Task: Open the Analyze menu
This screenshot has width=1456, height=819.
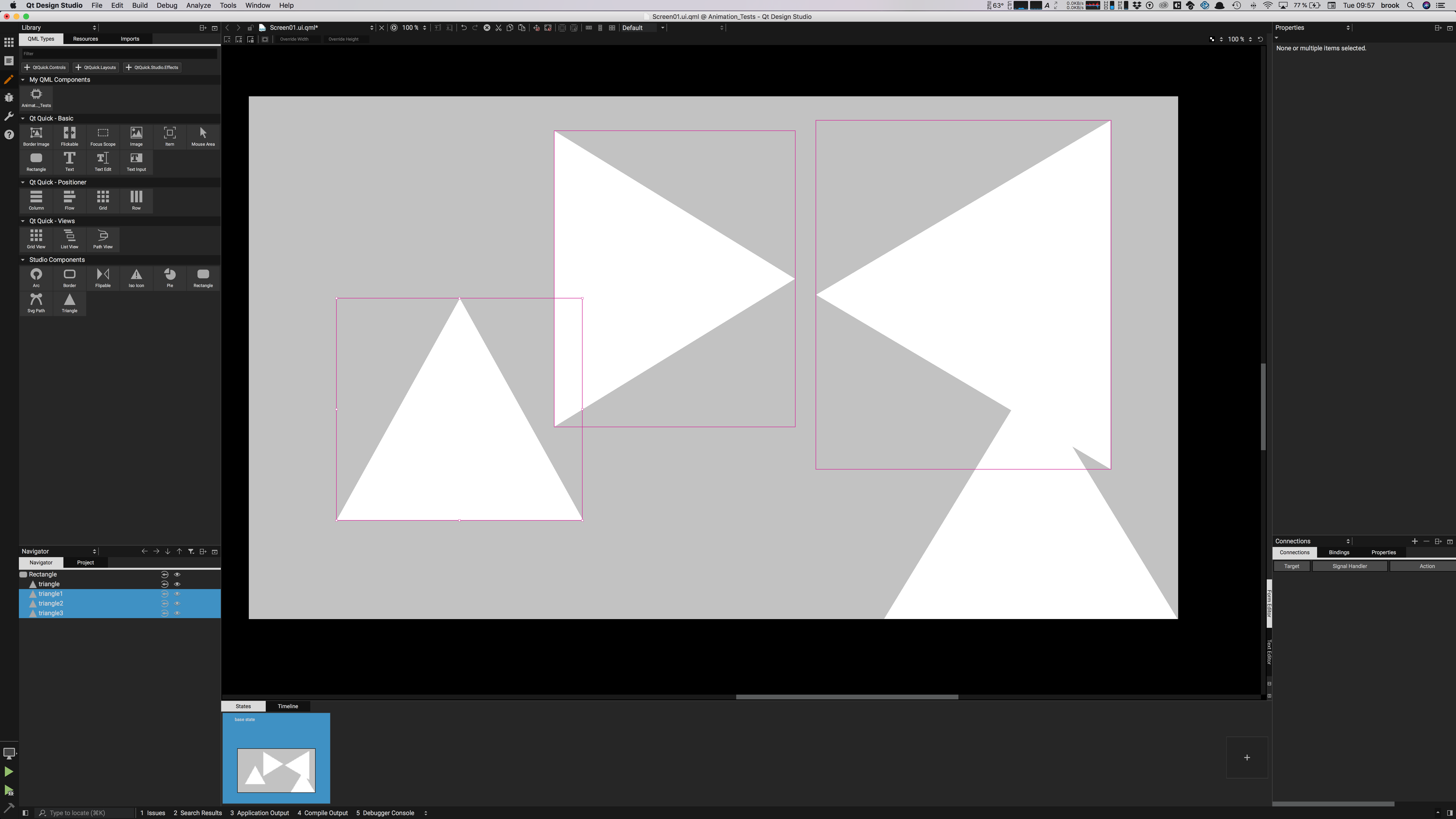Action: [x=198, y=5]
